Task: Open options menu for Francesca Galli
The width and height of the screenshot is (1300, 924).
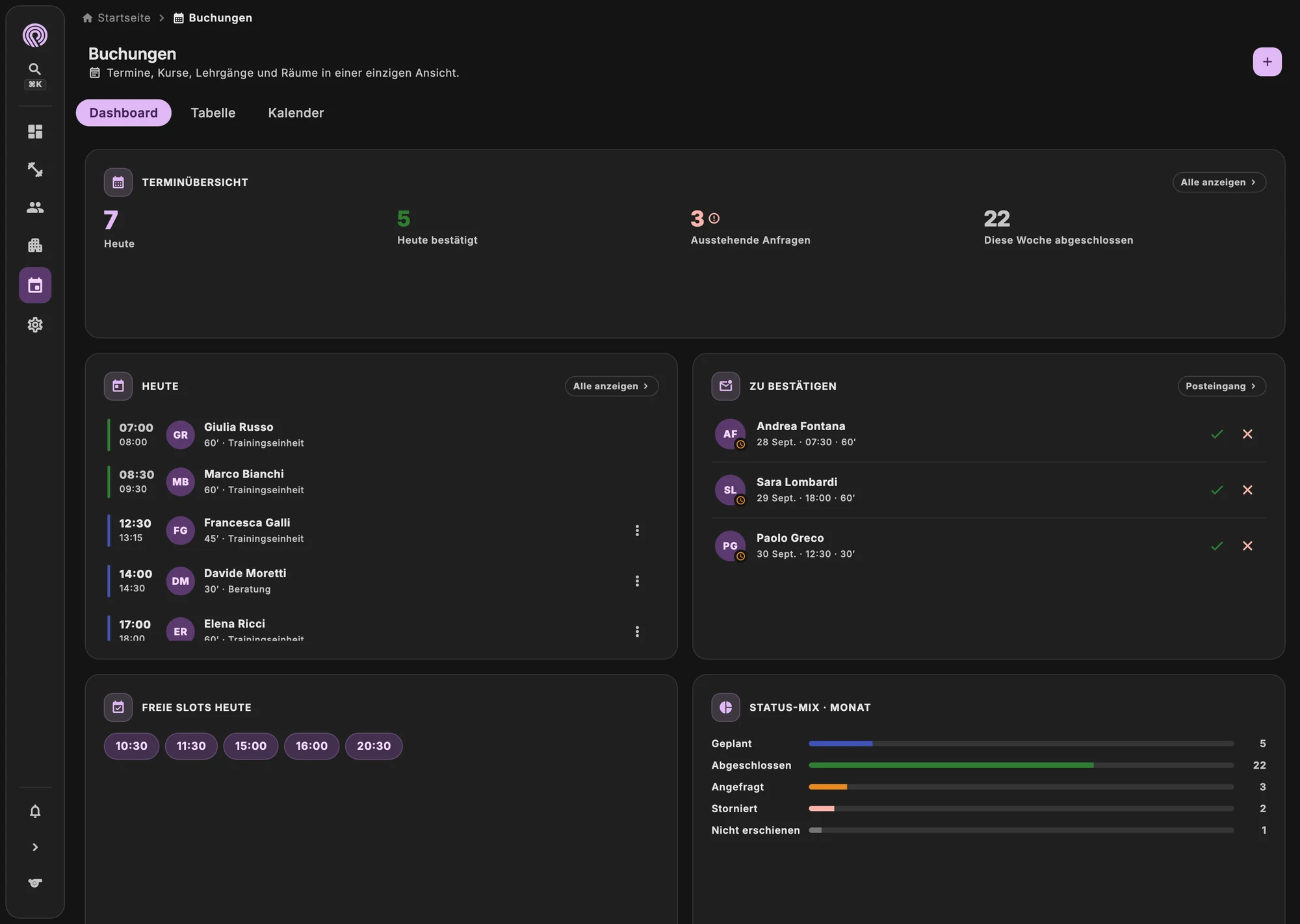Action: [x=637, y=530]
